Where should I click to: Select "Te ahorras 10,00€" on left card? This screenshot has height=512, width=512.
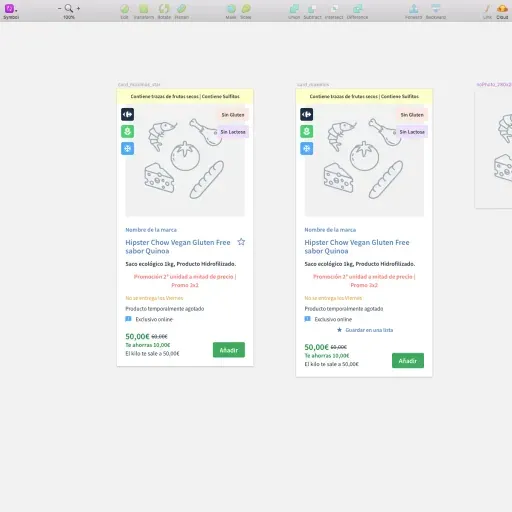pyautogui.click(x=148, y=345)
